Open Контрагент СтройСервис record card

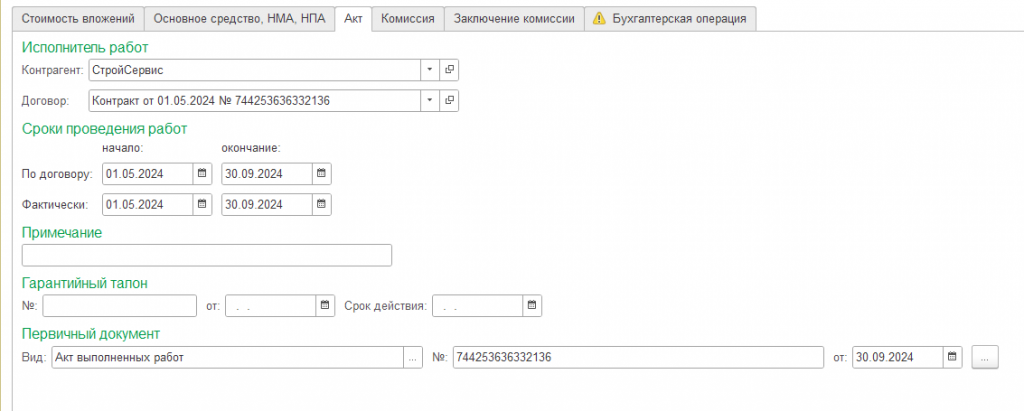[449, 69]
